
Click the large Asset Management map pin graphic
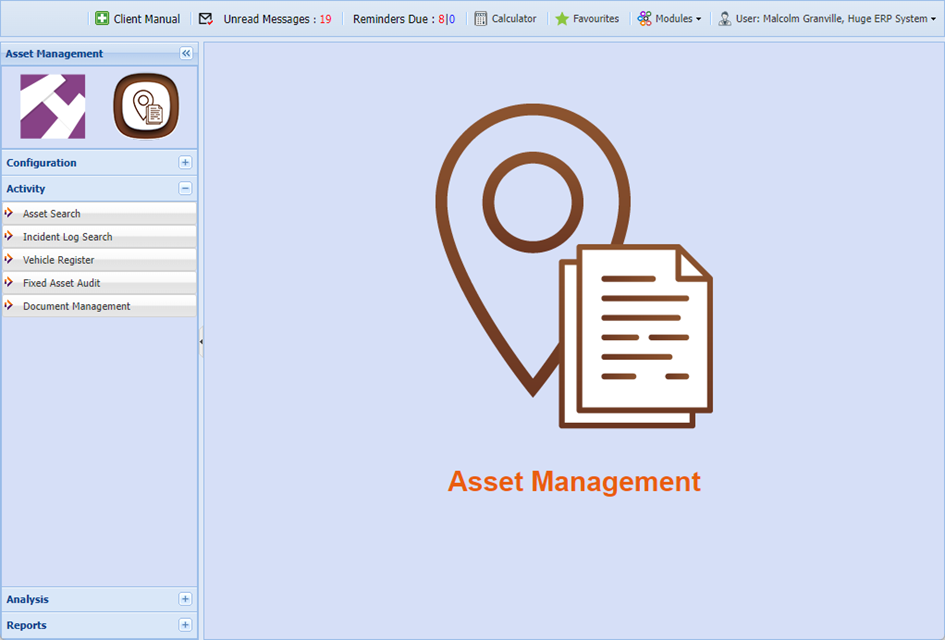tap(574, 266)
